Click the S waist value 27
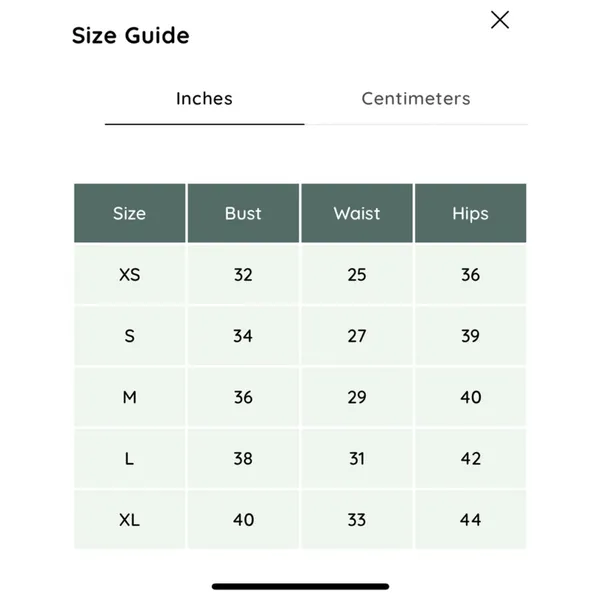Viewport: 600px width, 600px height. pos(357,336)
